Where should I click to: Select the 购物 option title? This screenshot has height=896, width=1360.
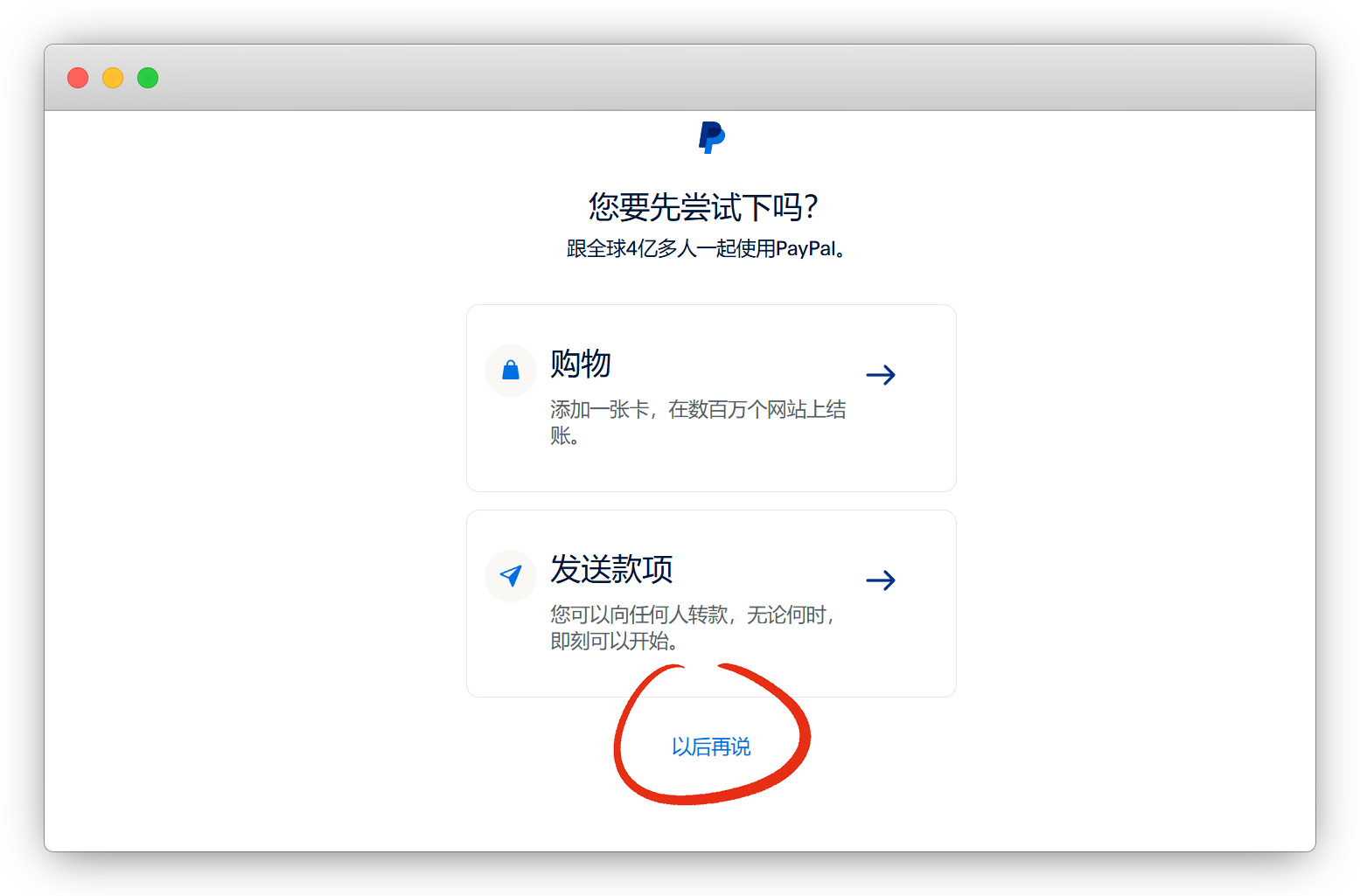[581, 364]
